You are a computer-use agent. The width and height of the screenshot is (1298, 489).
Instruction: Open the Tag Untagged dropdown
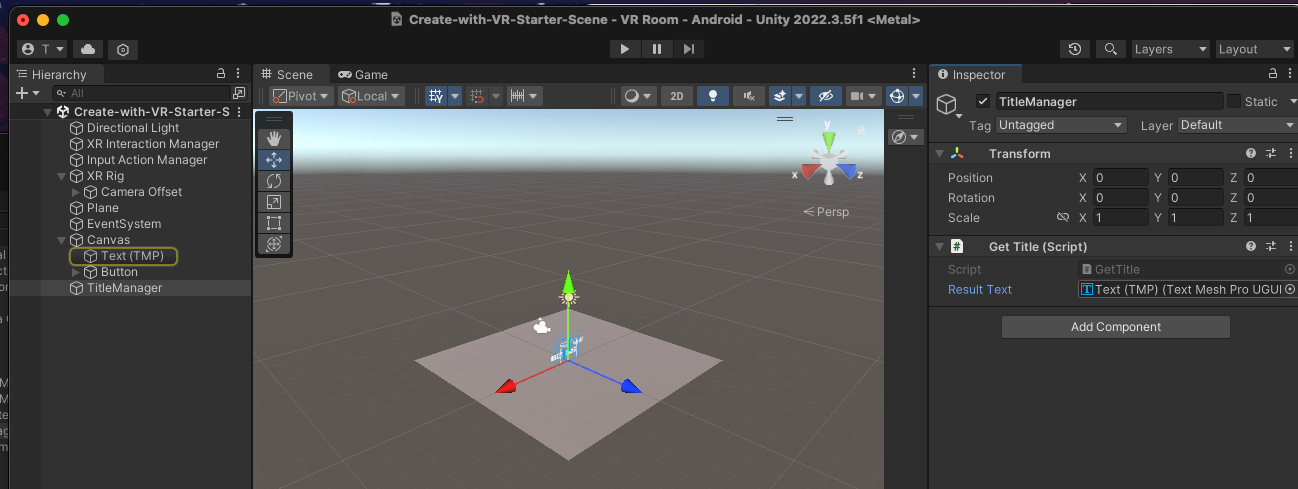[1061, 125]
